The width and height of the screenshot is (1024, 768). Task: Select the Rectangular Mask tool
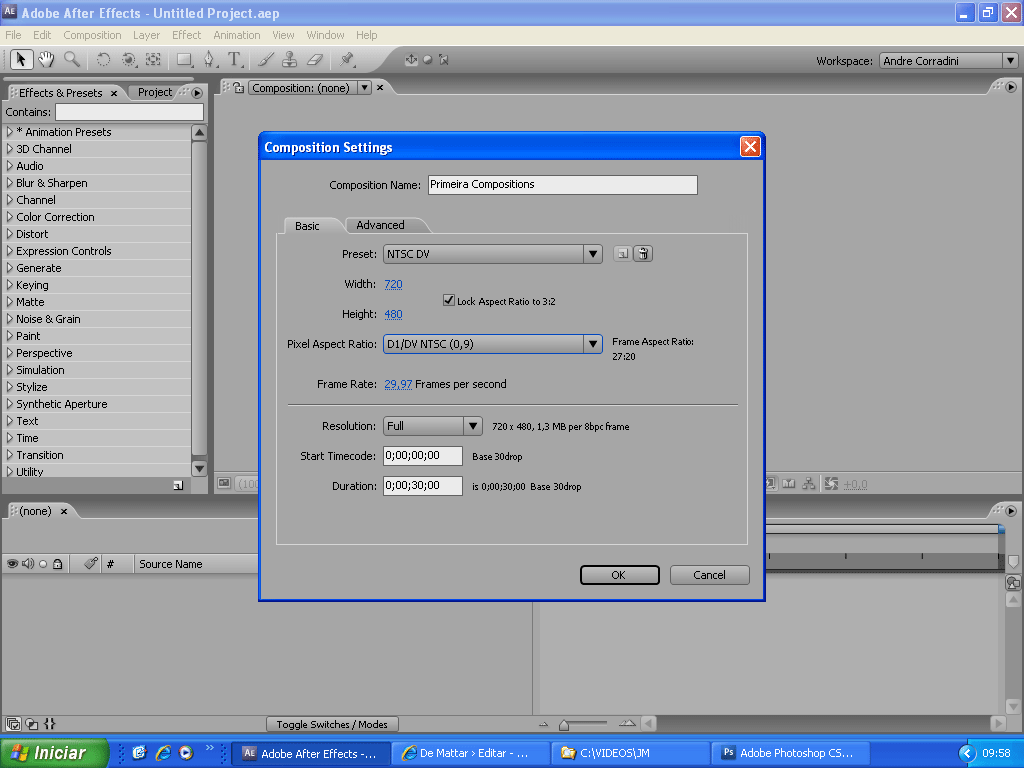pos(185,59)
